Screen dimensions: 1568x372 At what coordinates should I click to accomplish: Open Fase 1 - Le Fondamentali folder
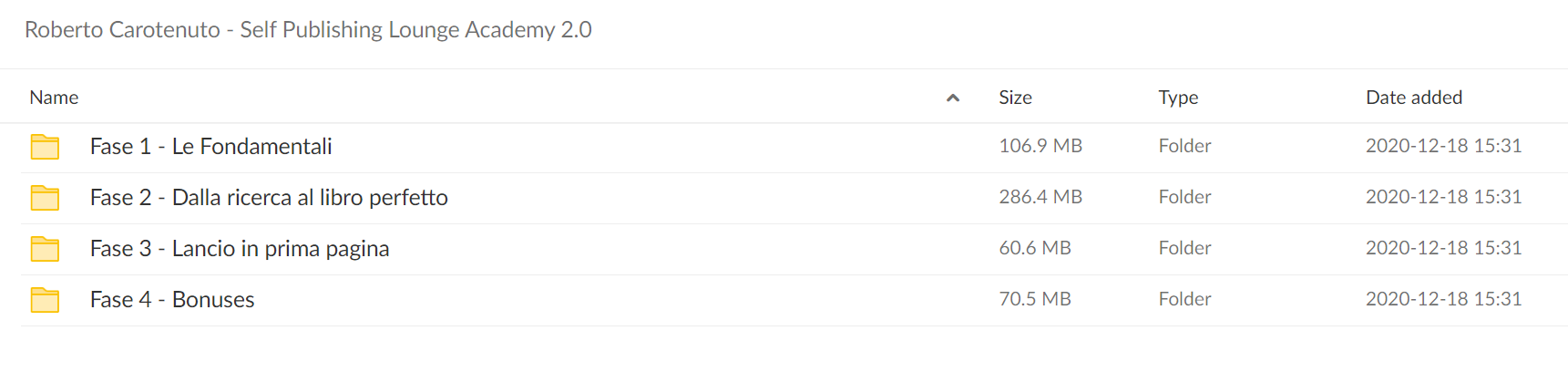210,147
